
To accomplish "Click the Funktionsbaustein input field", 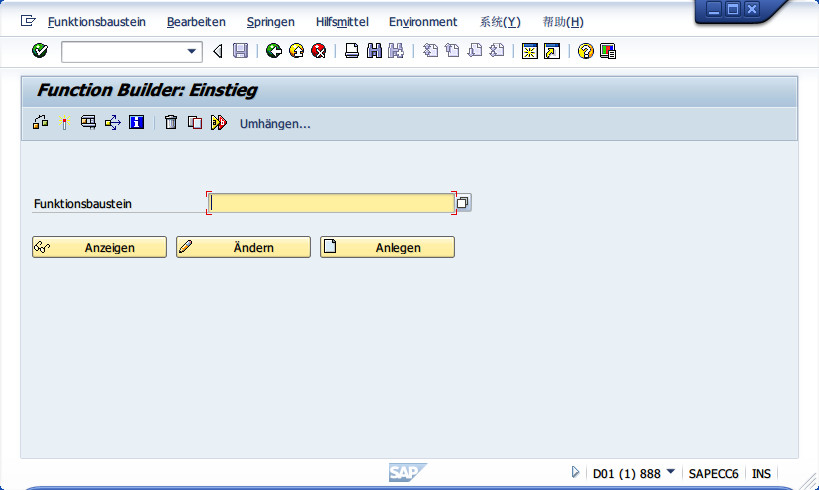I will click(332, 203).
